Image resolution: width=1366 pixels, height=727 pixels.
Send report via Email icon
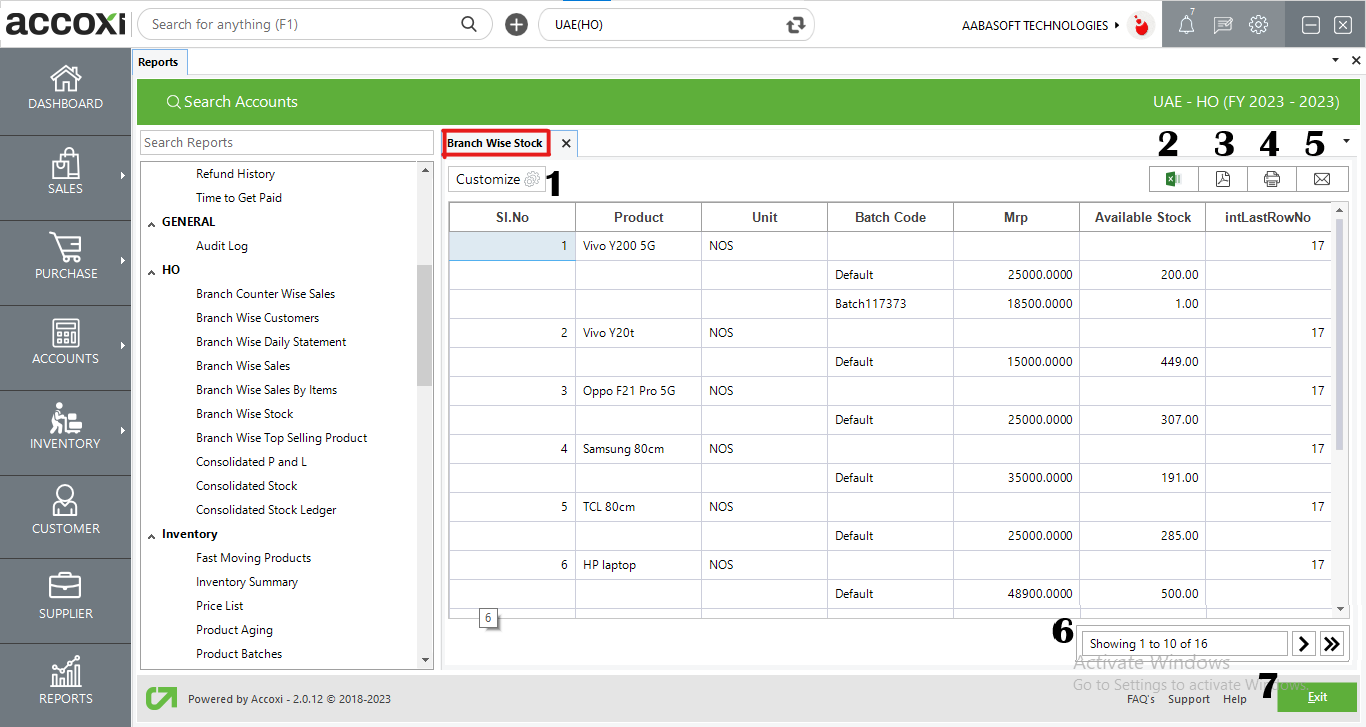(x=1321, y=179)
